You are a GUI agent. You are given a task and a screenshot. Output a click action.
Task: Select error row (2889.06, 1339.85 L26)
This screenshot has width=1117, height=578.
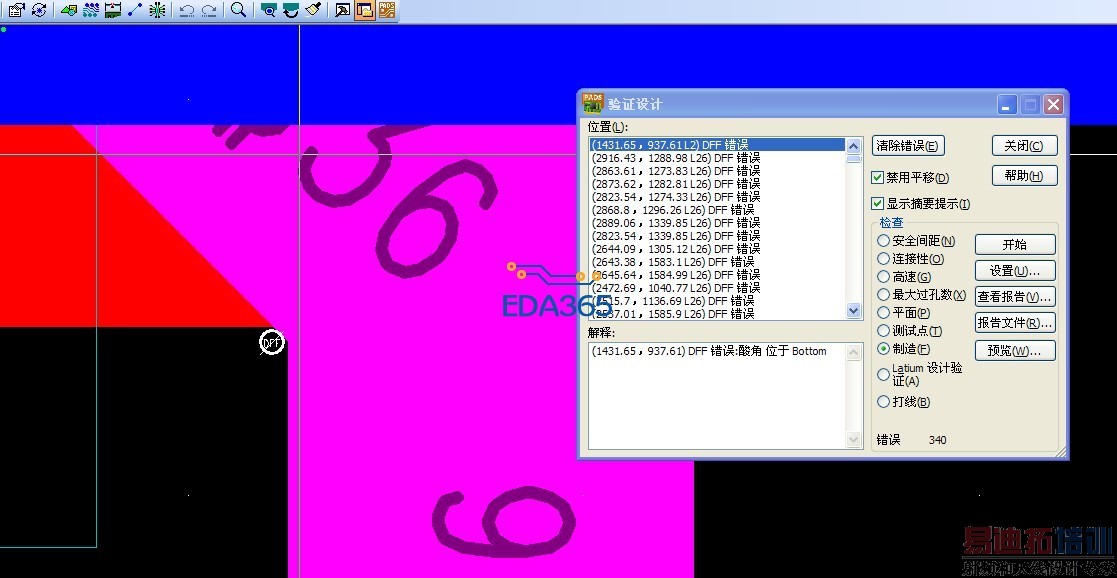717,222
